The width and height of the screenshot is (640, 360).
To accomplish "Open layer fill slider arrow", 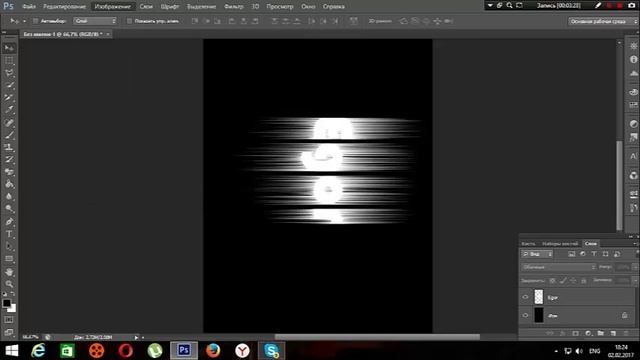I will 635,280.
